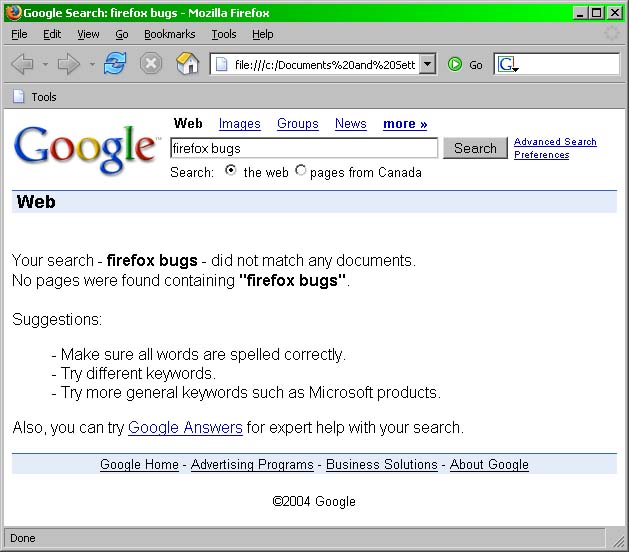This screenshot has height=552, width=629.
Task: Expand the address bar URL dropdown
Action: (428, 64)
